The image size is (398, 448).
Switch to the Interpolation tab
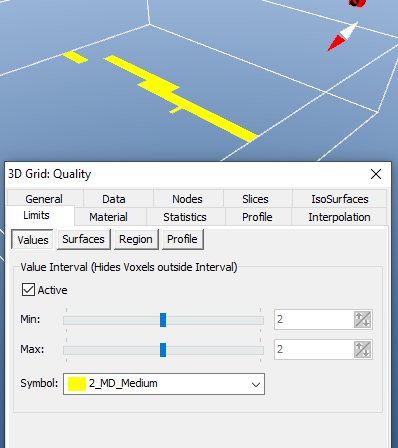[x=339, y=217]
